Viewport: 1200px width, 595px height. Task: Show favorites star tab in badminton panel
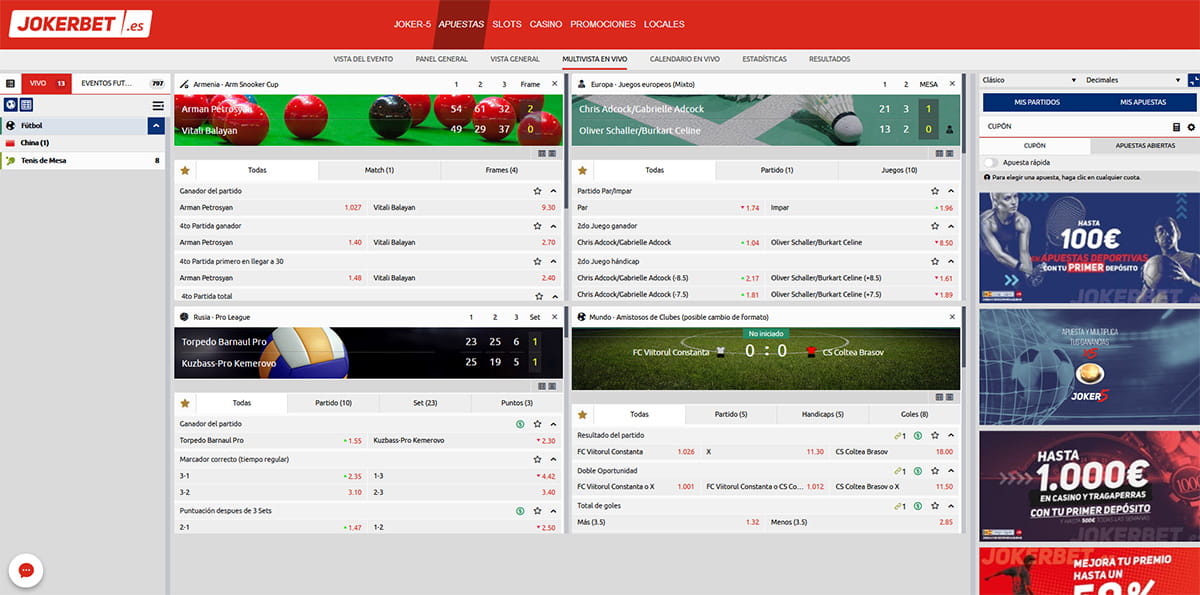click(x=583, y=171)
